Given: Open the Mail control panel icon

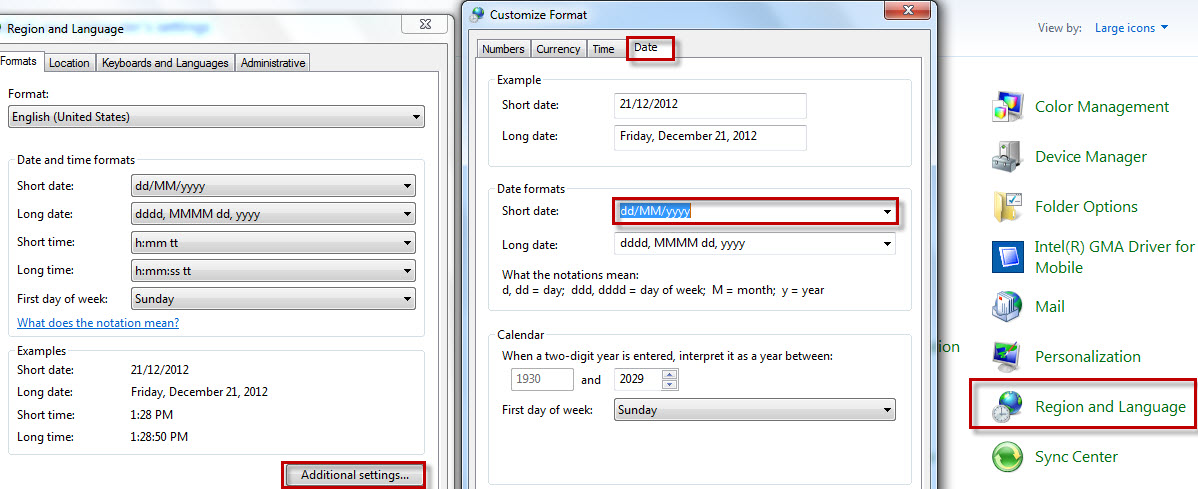Looking at the screenshot, I should pyautogui.click(x=1007, y=306).
